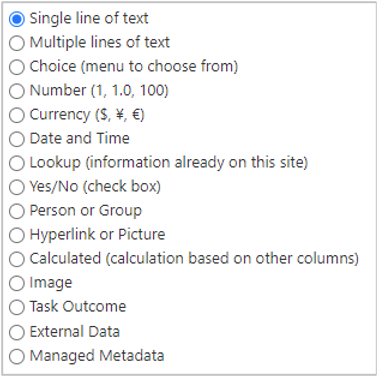The width and height of the screenshot is (377, 376).
Task: Select the Task Outcome option
Action: (17, 307)
